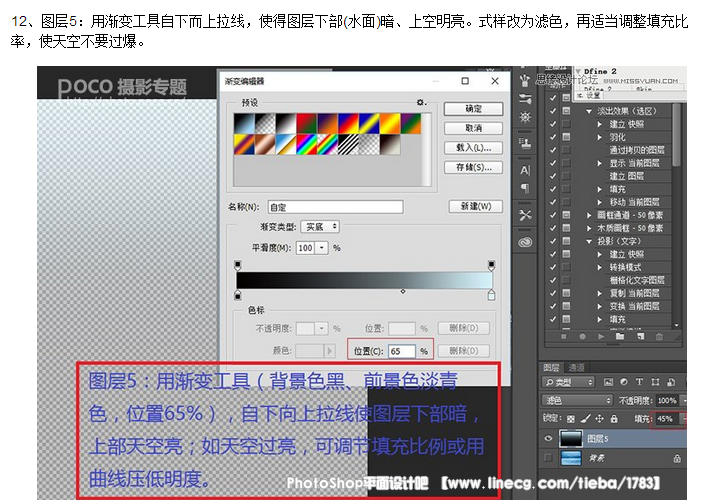Screen dimensions: 710x500
Task: Expand the 羽化 action step
Action: pos(600,137)
